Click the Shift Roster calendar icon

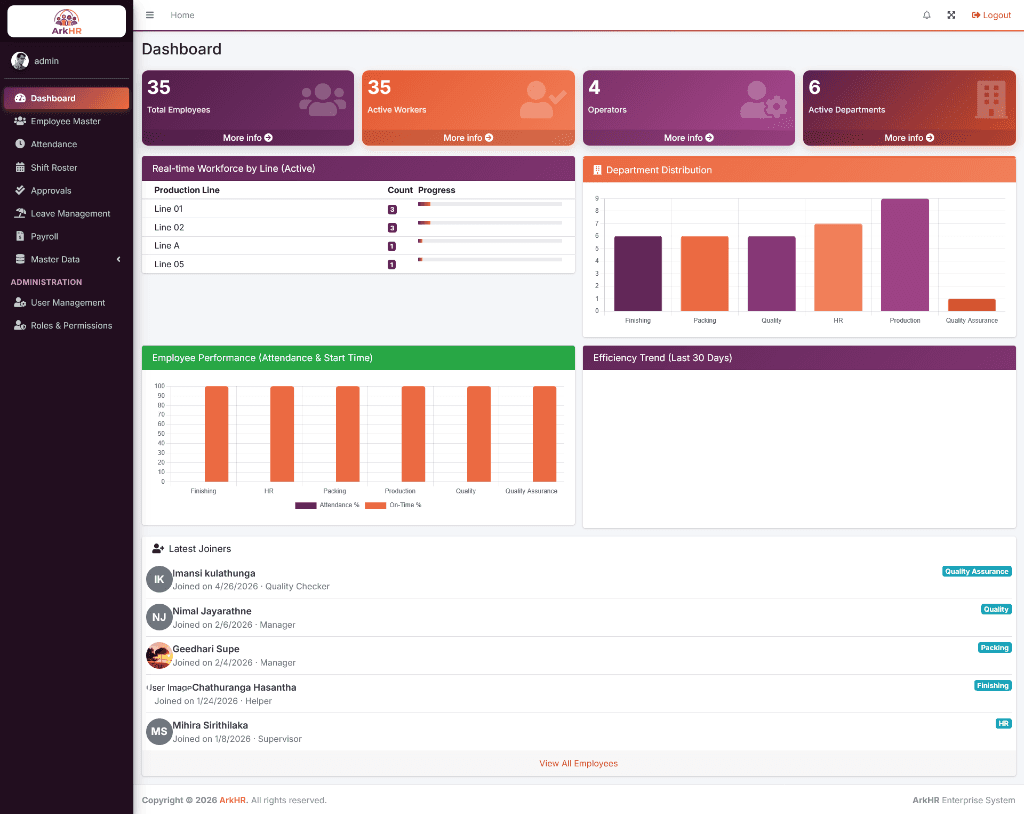tap(20, 167)
